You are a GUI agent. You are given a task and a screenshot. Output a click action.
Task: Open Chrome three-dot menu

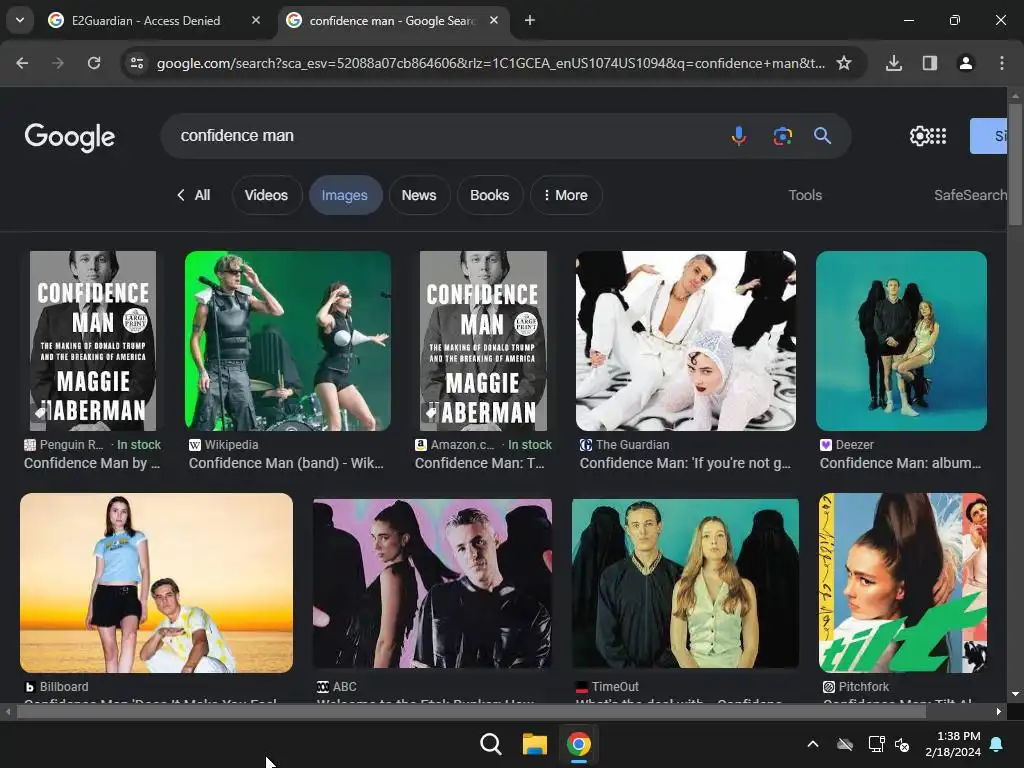pyautogui.click(x=1002, y=63)
